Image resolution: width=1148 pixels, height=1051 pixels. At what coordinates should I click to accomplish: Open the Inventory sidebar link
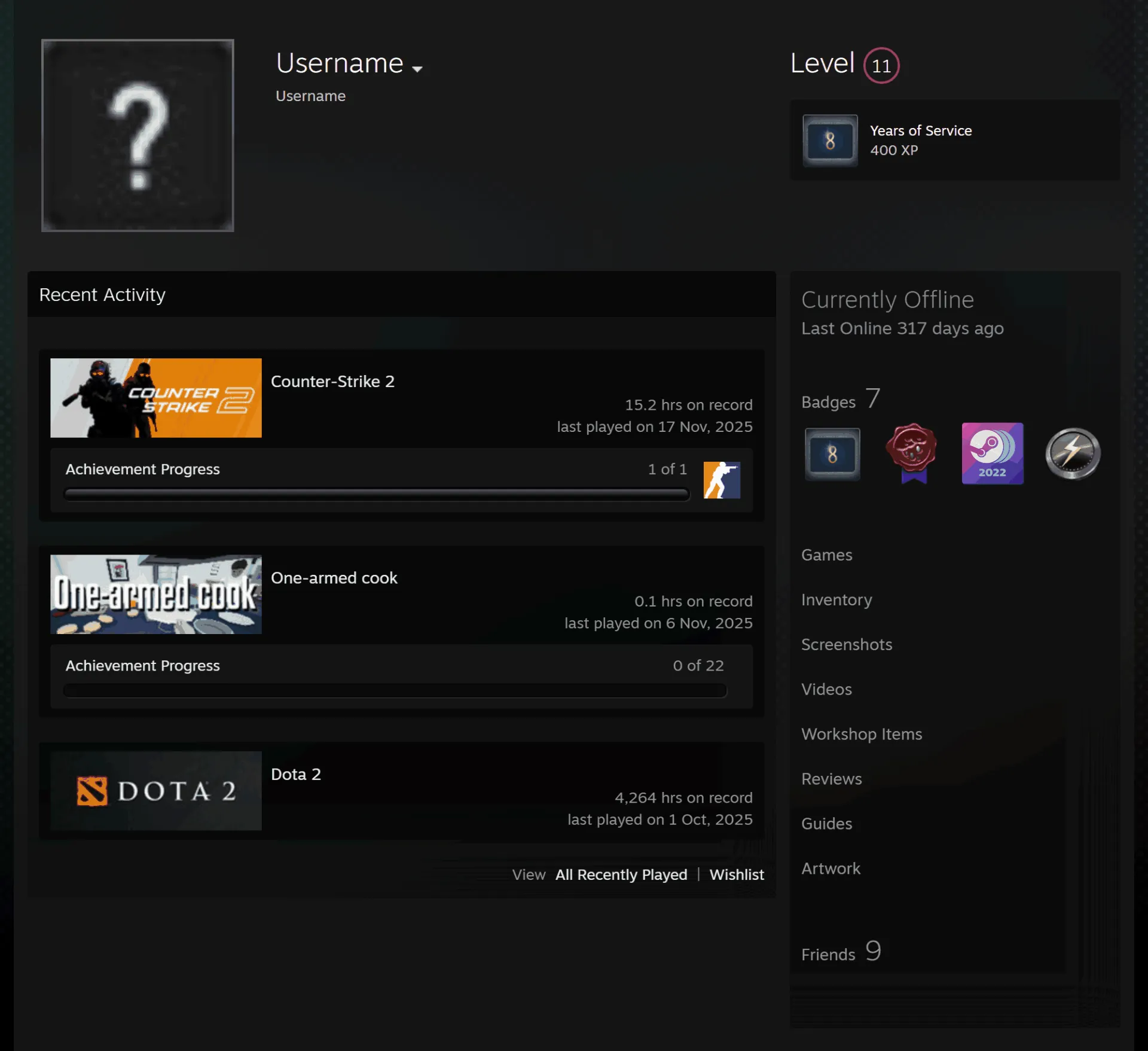836,600
